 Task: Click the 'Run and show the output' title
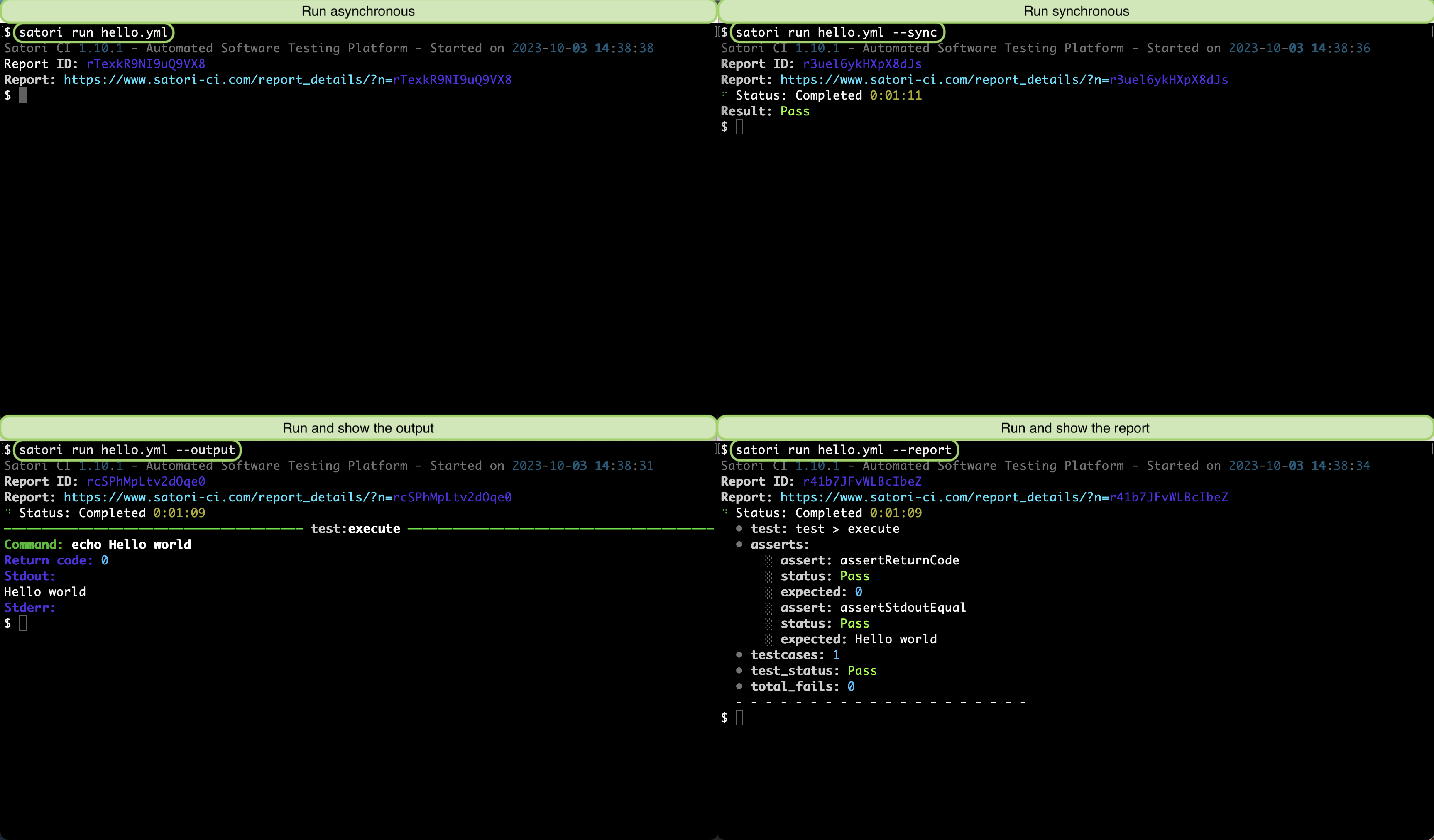pyautogui.click(x=358, y=428)
